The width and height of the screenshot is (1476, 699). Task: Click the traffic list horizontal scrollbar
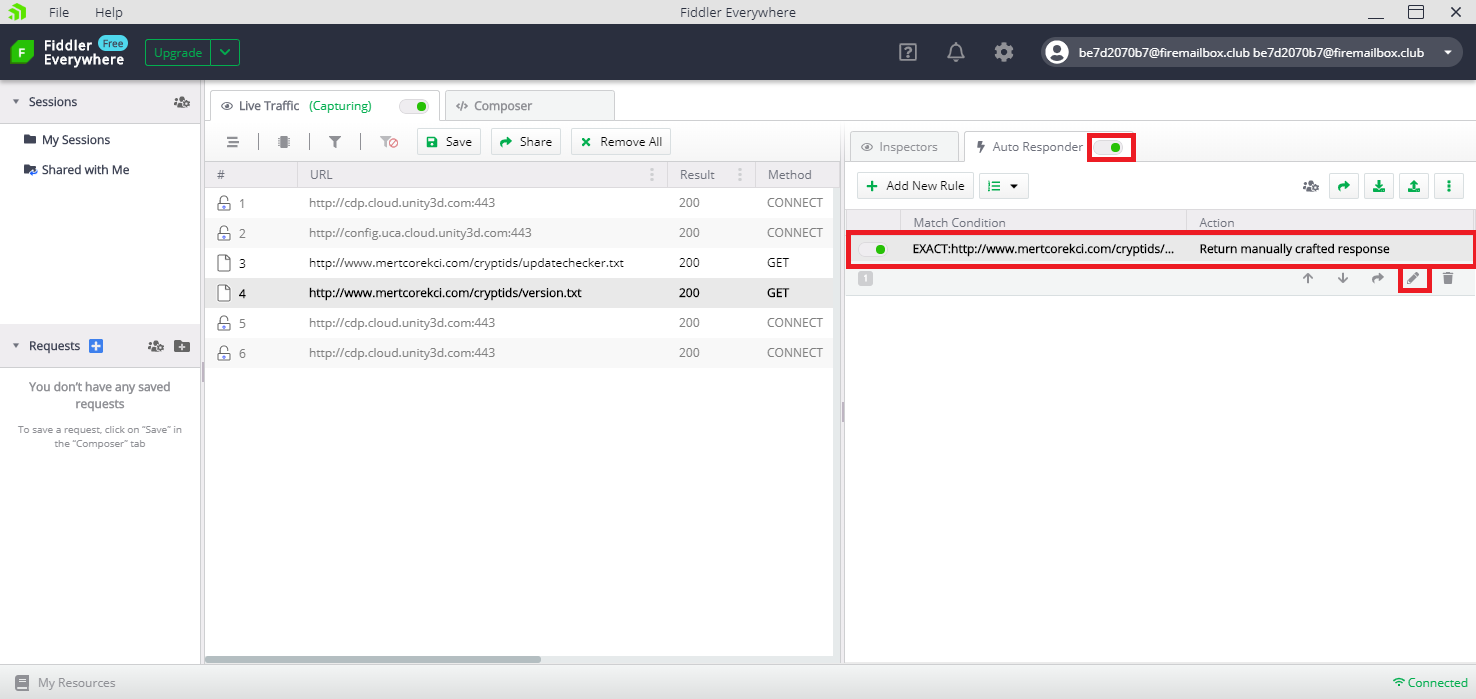pyautogui.click(x=373, y=659)
